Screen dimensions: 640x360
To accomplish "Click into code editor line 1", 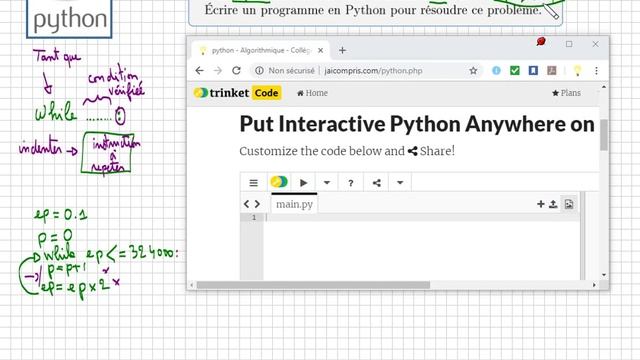I will click(422, 218).
